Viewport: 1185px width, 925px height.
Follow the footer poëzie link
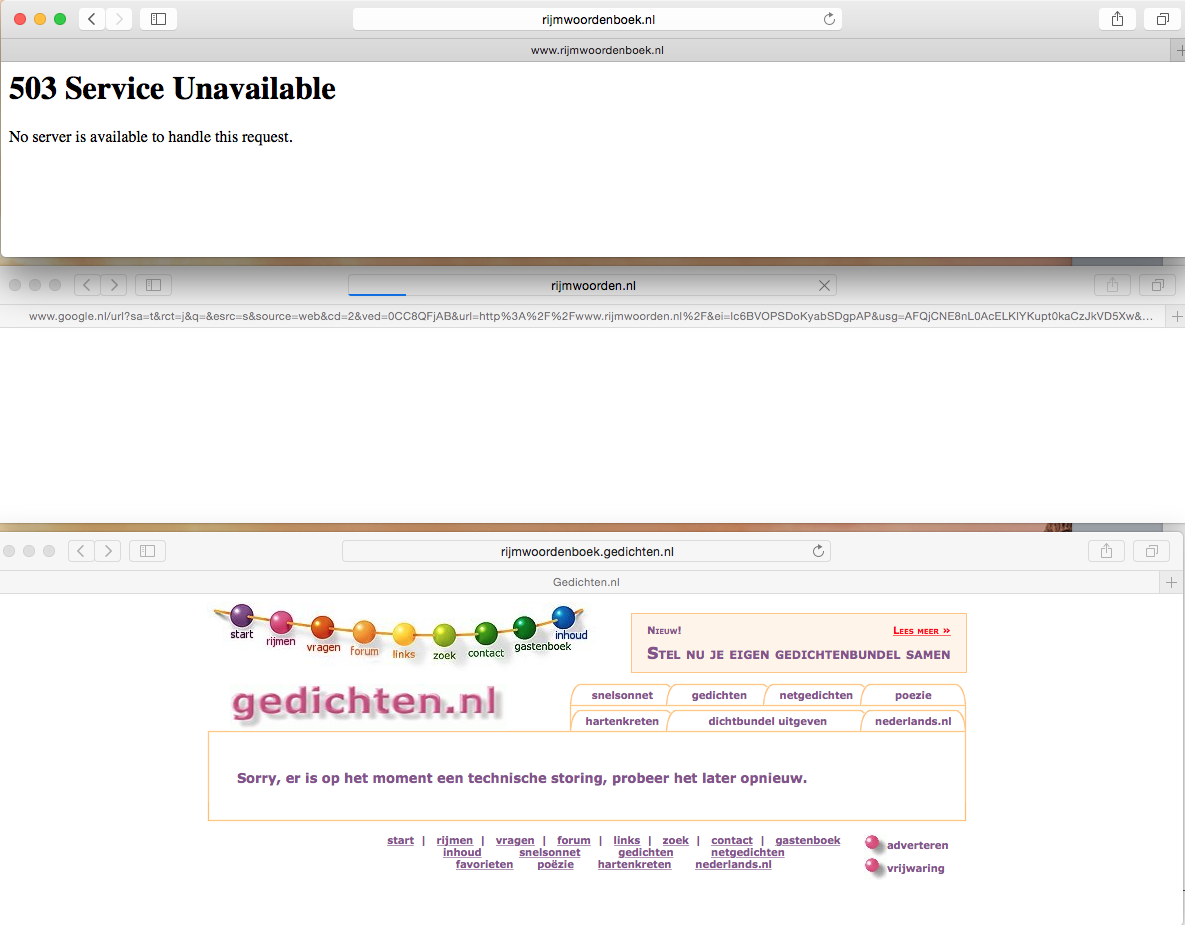pos(555,865)
